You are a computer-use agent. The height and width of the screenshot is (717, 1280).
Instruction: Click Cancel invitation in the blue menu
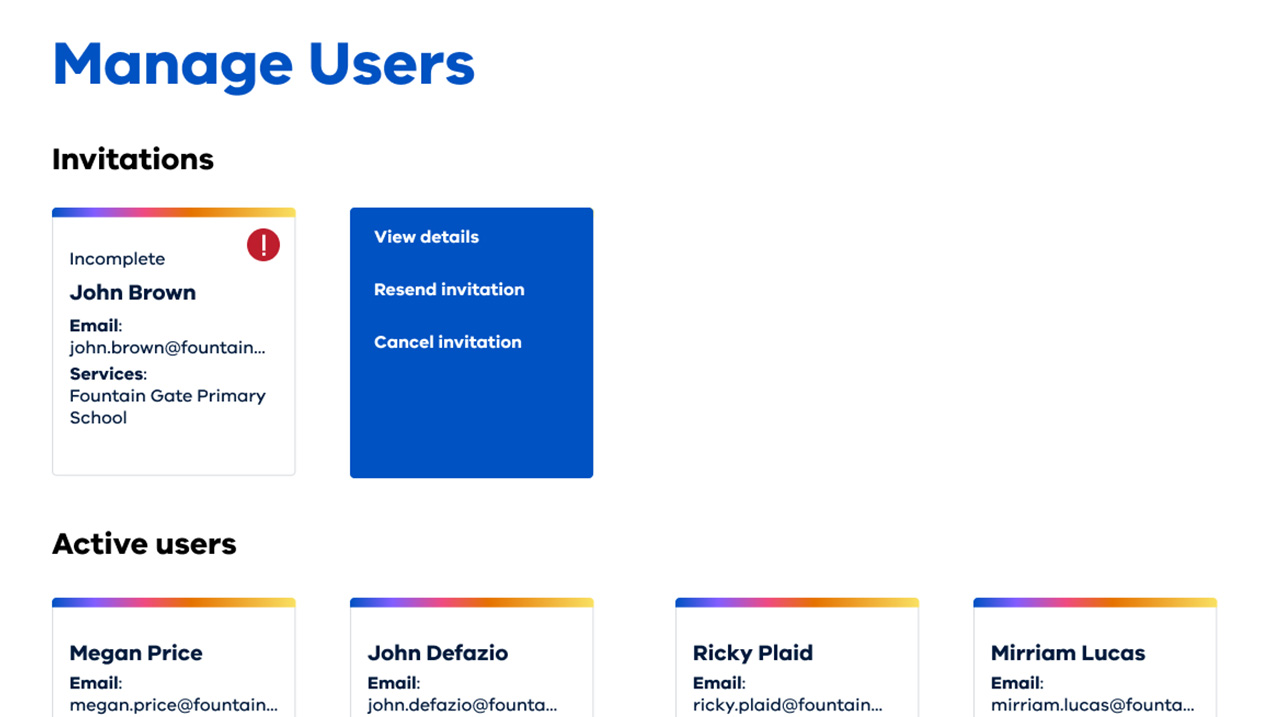[x=448, y=342]
